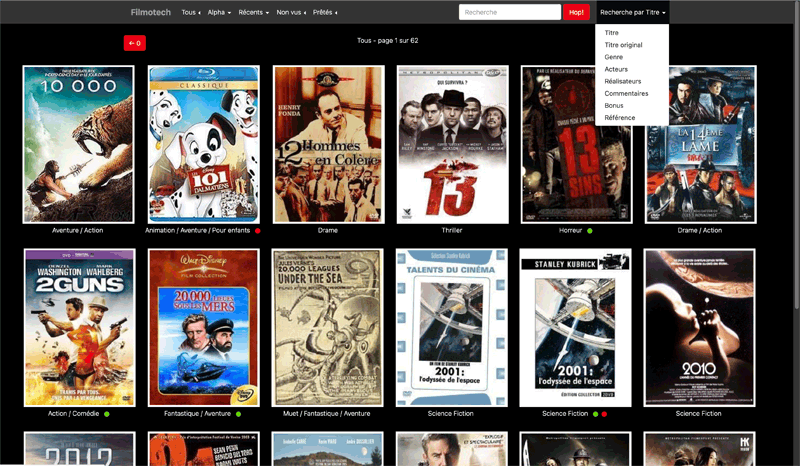Open the Alpha dropdown menu

(219, 12)
